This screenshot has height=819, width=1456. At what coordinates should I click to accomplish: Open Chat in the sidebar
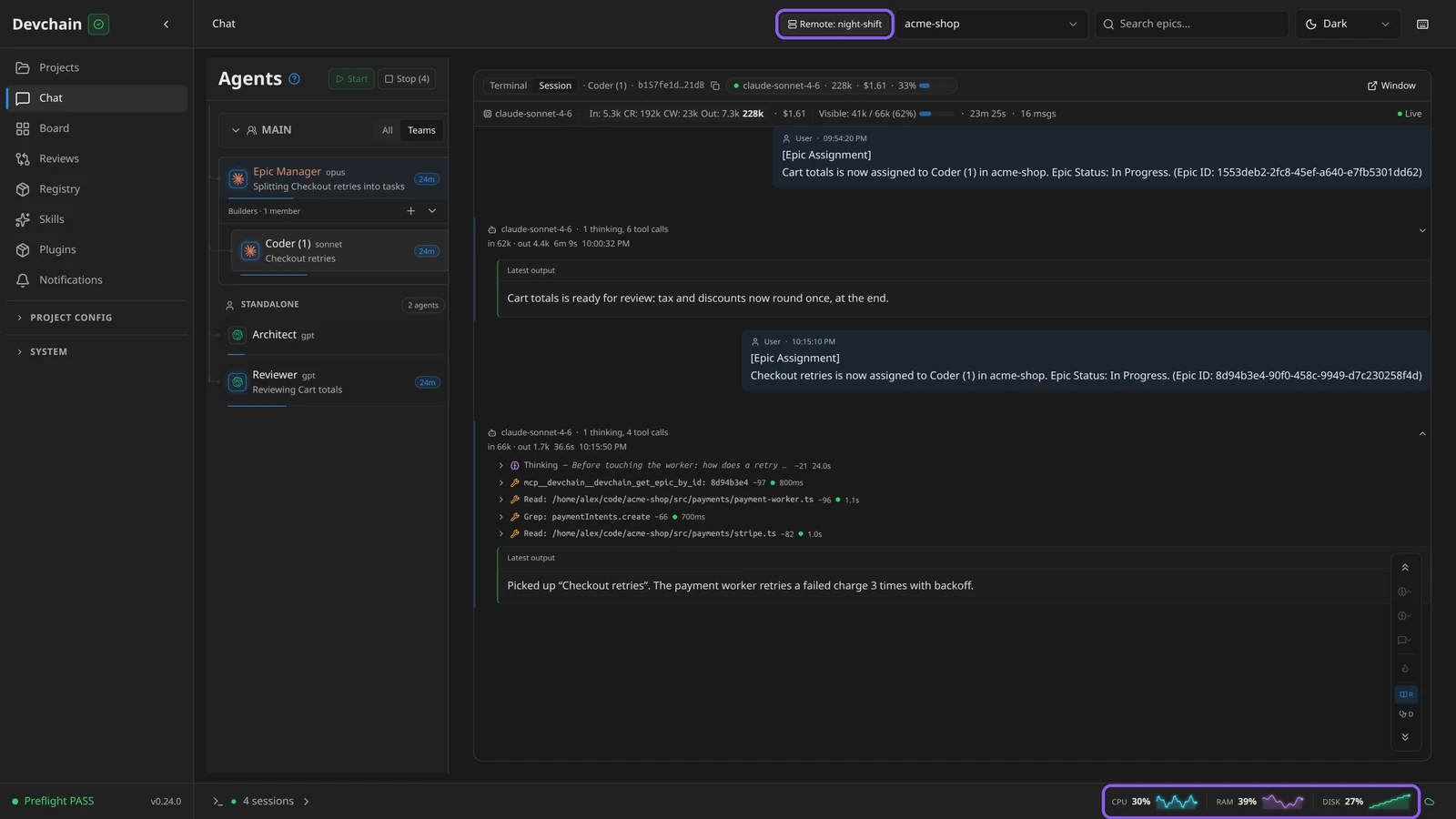pyautogui.click(x=96, y=98)
